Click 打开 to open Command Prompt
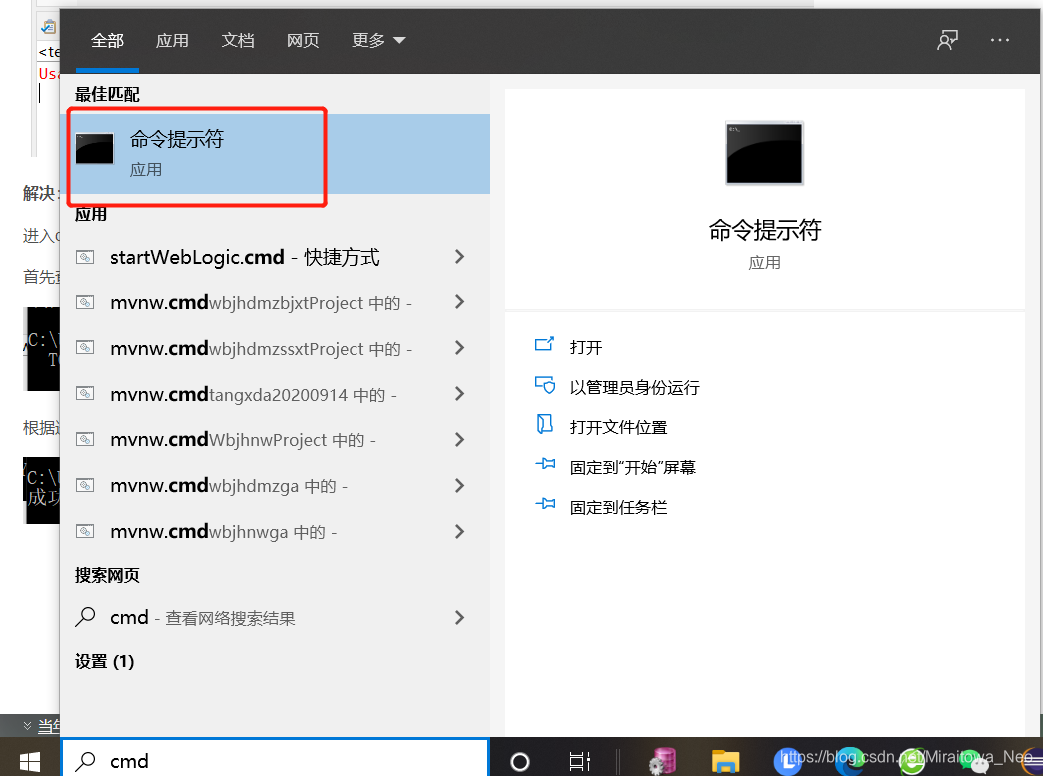Viewport: 1043px width, 776px height. [586, 347]
